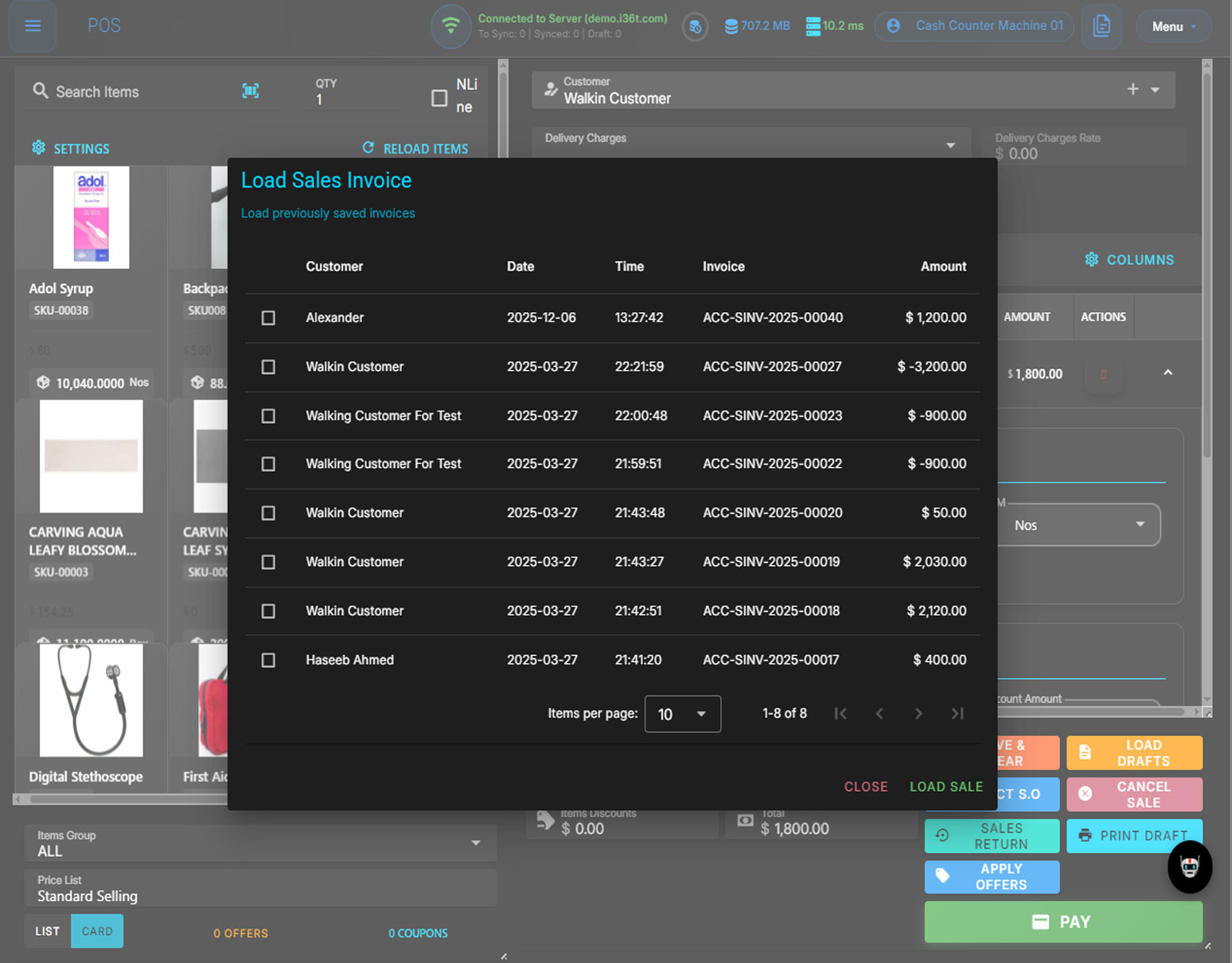1232x963 pixels.
Task: Click LOAD SALE button
Action: coord(945,786)
